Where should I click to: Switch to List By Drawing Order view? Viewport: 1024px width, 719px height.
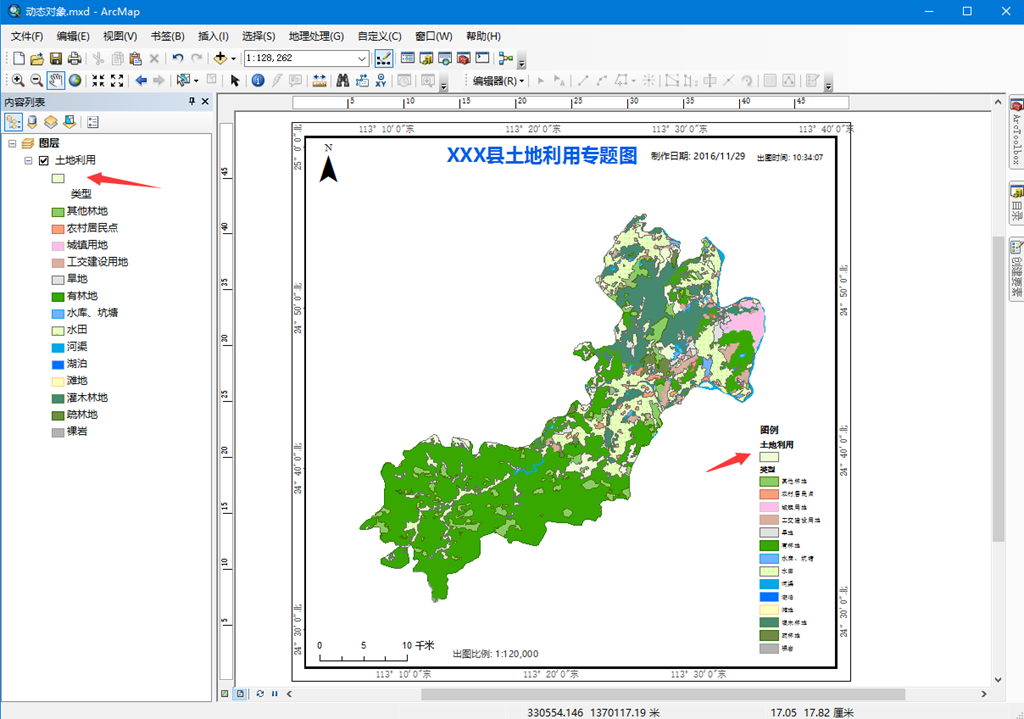pos(13,122)
